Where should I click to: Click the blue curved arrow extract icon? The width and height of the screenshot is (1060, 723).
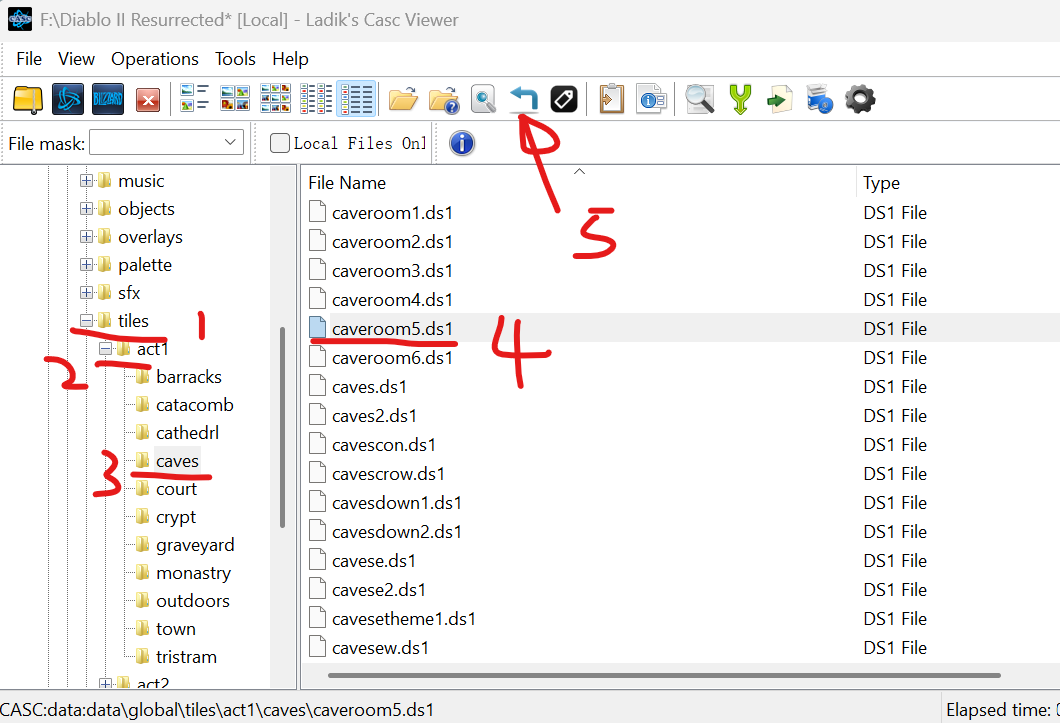coord(523,99)
